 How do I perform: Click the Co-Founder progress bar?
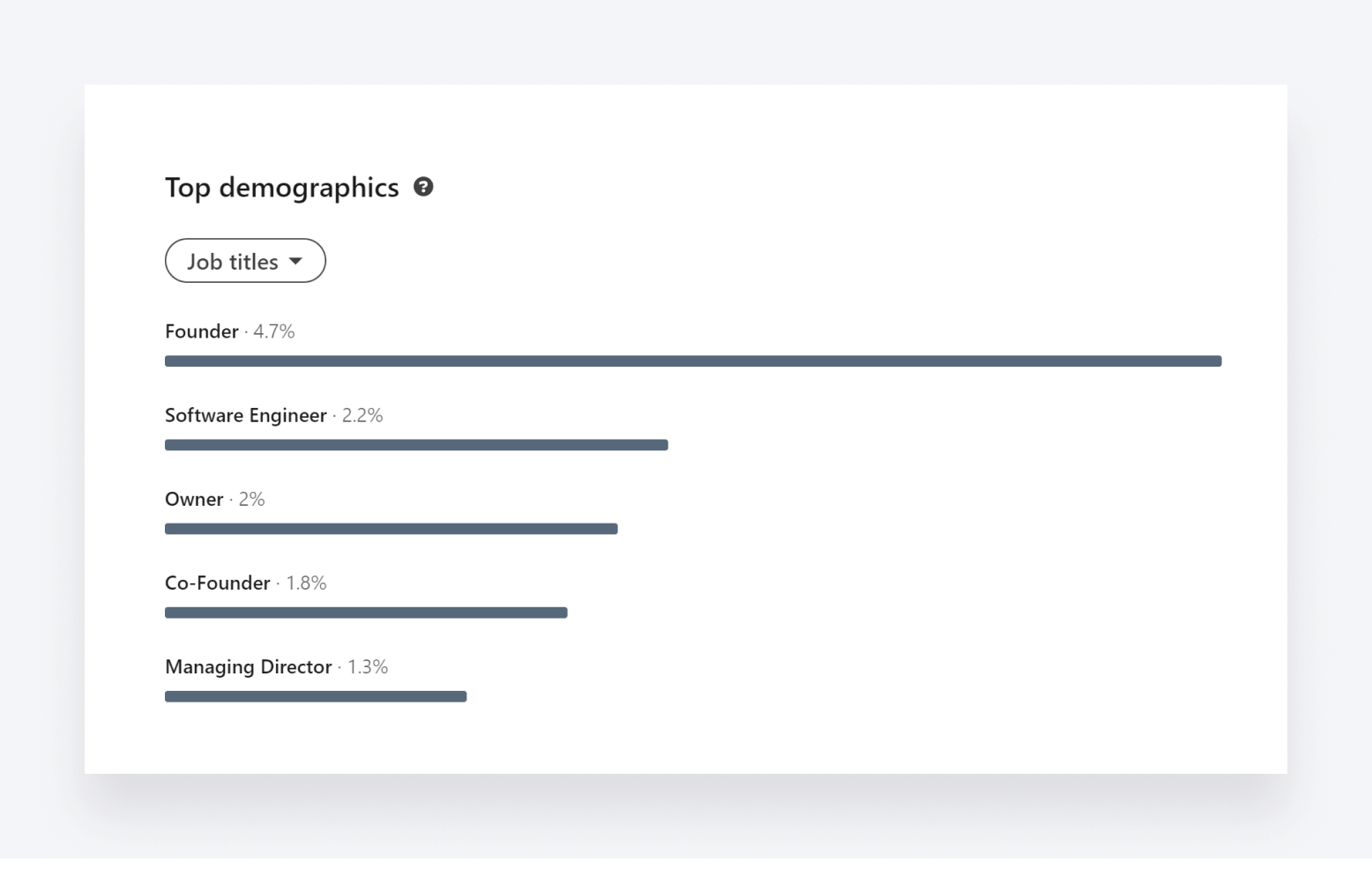(366, 613)
